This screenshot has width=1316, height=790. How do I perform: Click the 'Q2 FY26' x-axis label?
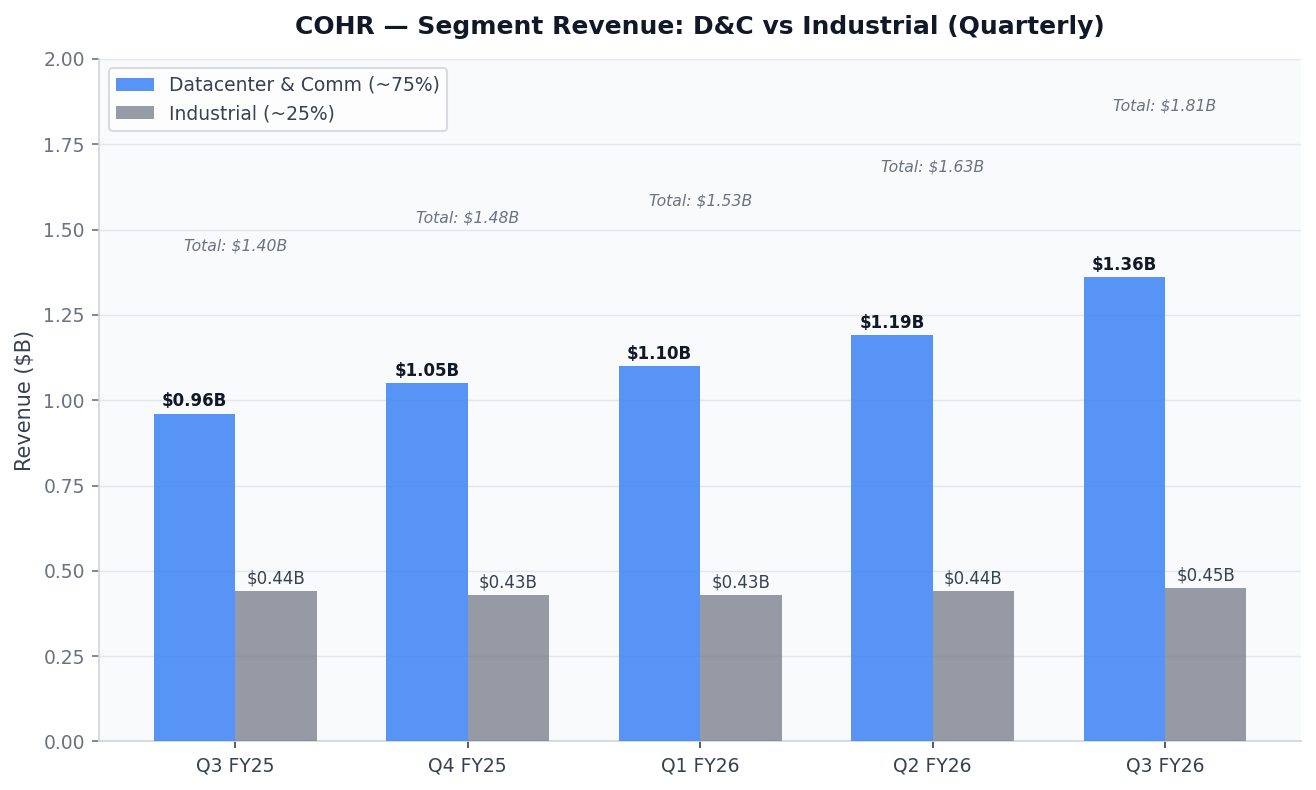pyautogui.click(x=932, y=766)
